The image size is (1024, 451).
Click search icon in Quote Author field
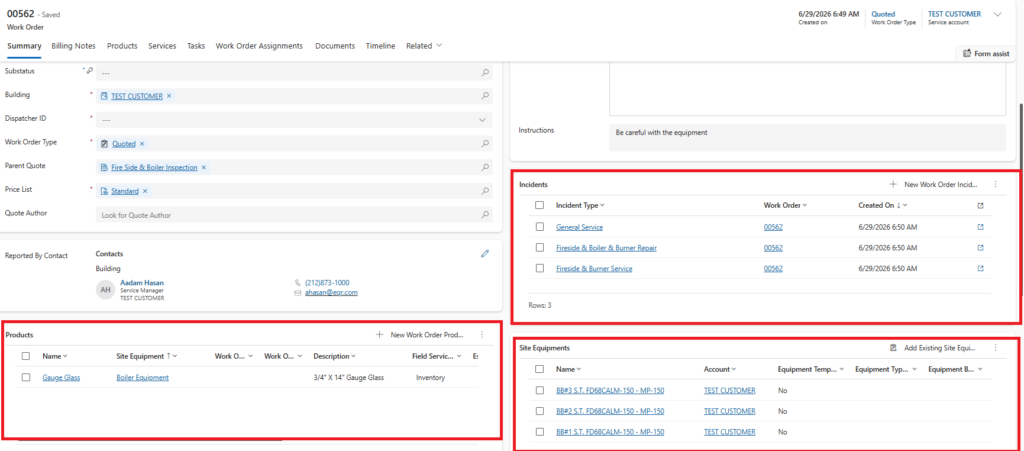[485, 215]
